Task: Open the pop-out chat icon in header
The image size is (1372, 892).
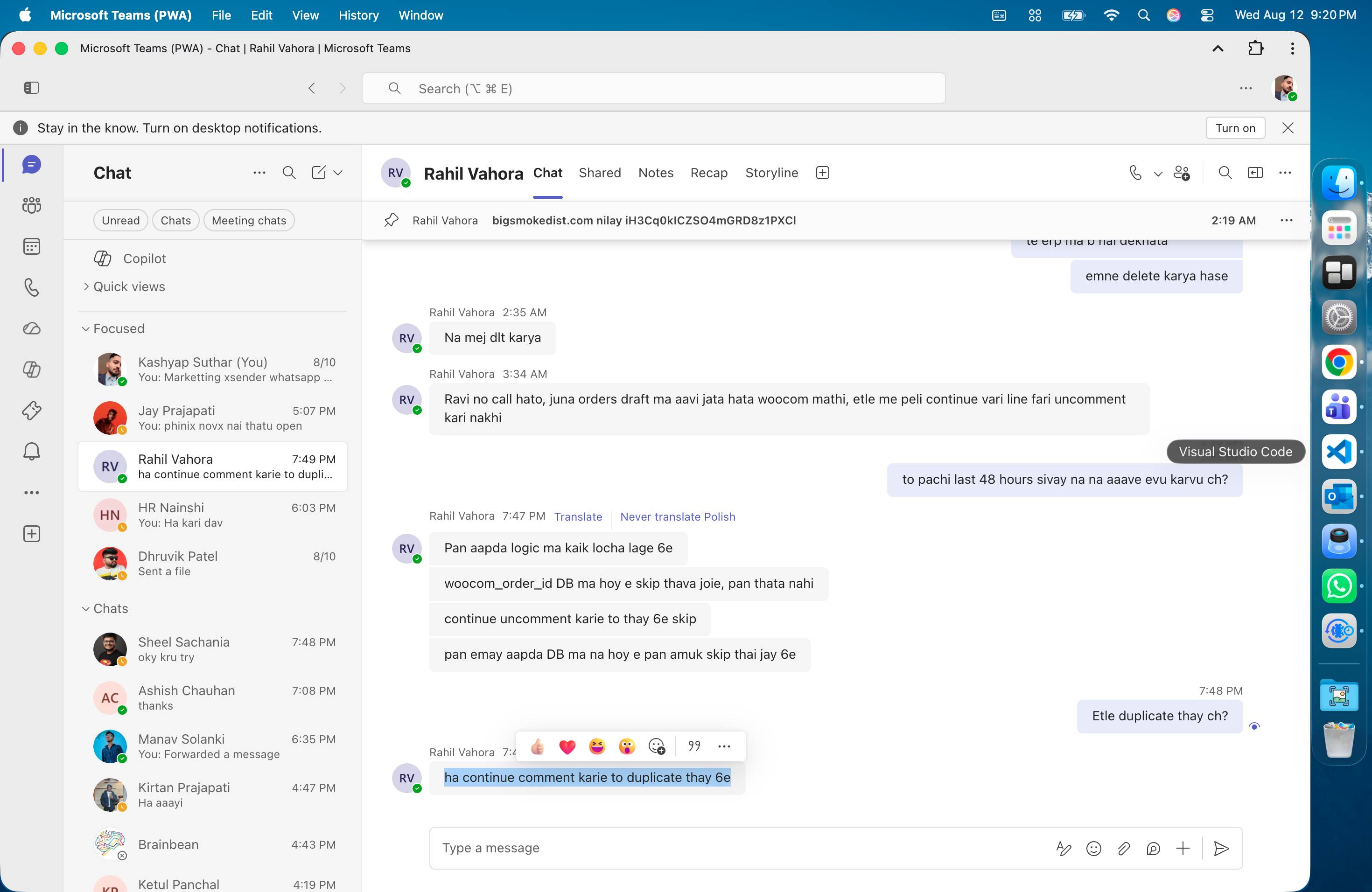Action: pyautogui.click(x=1255, y=173)
